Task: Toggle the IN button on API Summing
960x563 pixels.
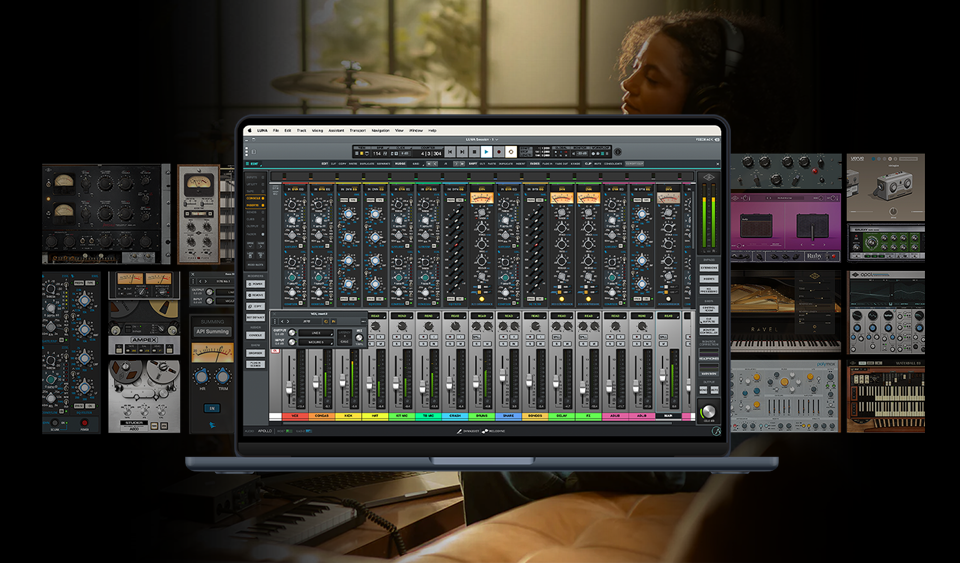Action: click(211, 408)
